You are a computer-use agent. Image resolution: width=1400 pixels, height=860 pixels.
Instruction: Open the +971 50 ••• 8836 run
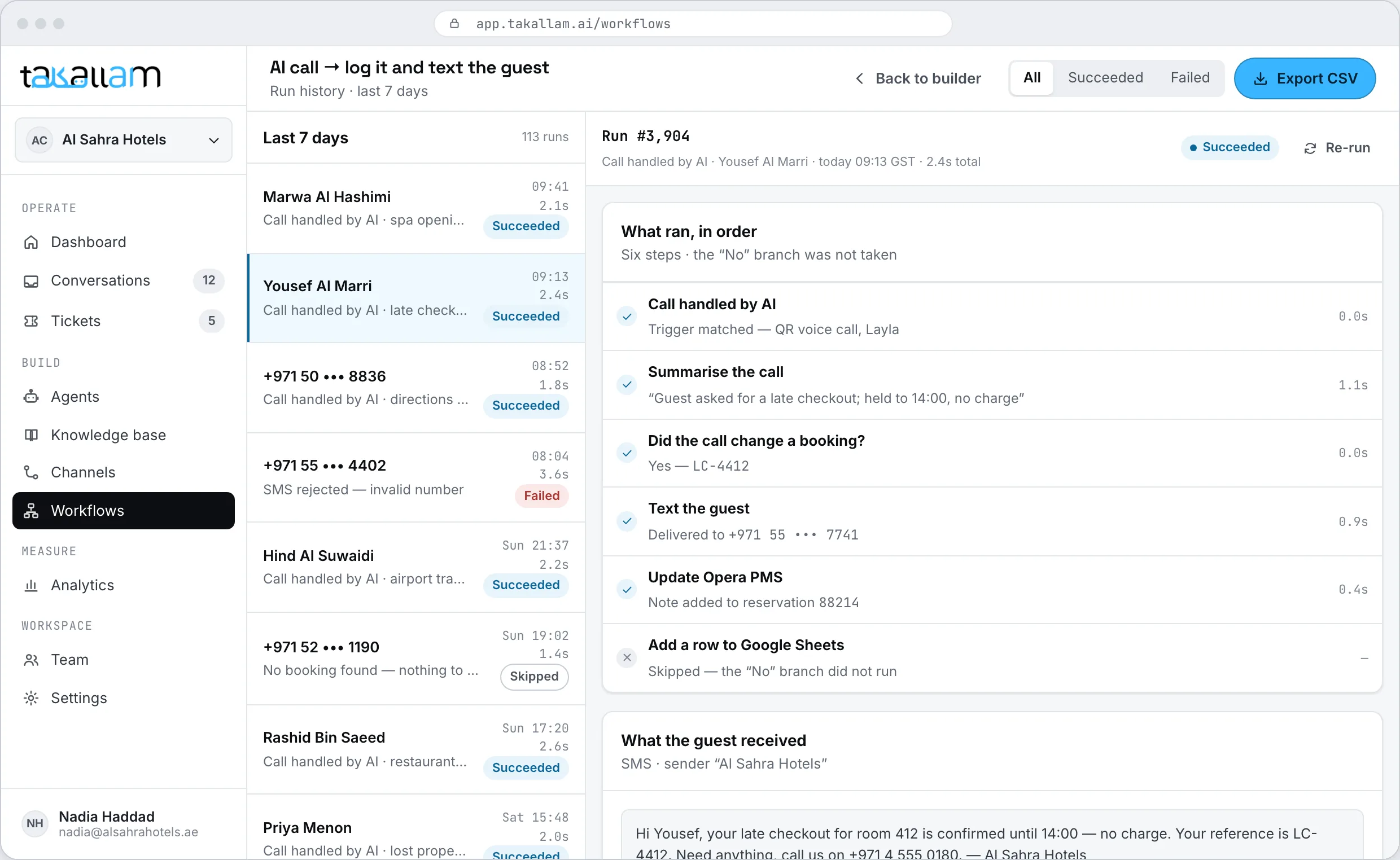click(417, 388)
